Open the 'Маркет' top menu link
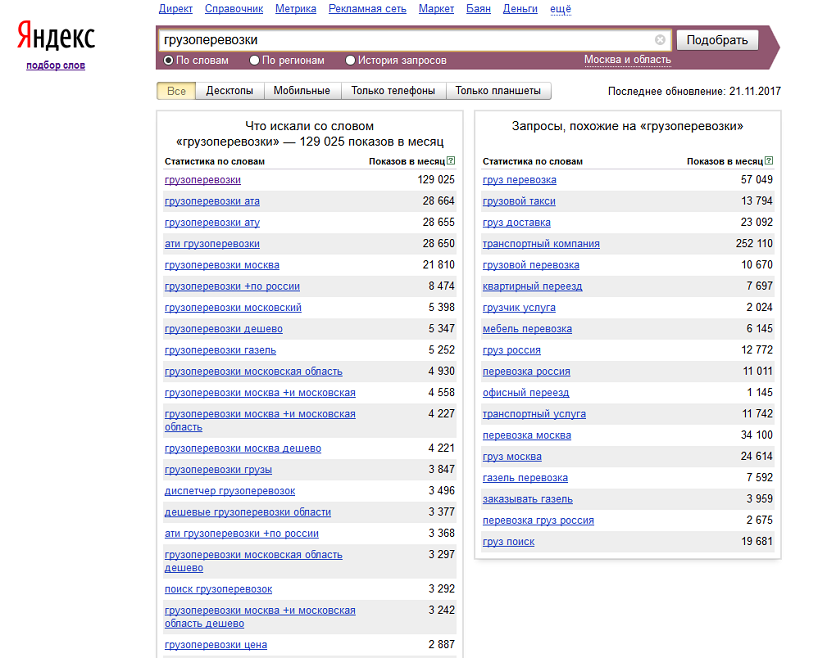The height and width of the screenshot is (658, 818). [x=436, y=9]
